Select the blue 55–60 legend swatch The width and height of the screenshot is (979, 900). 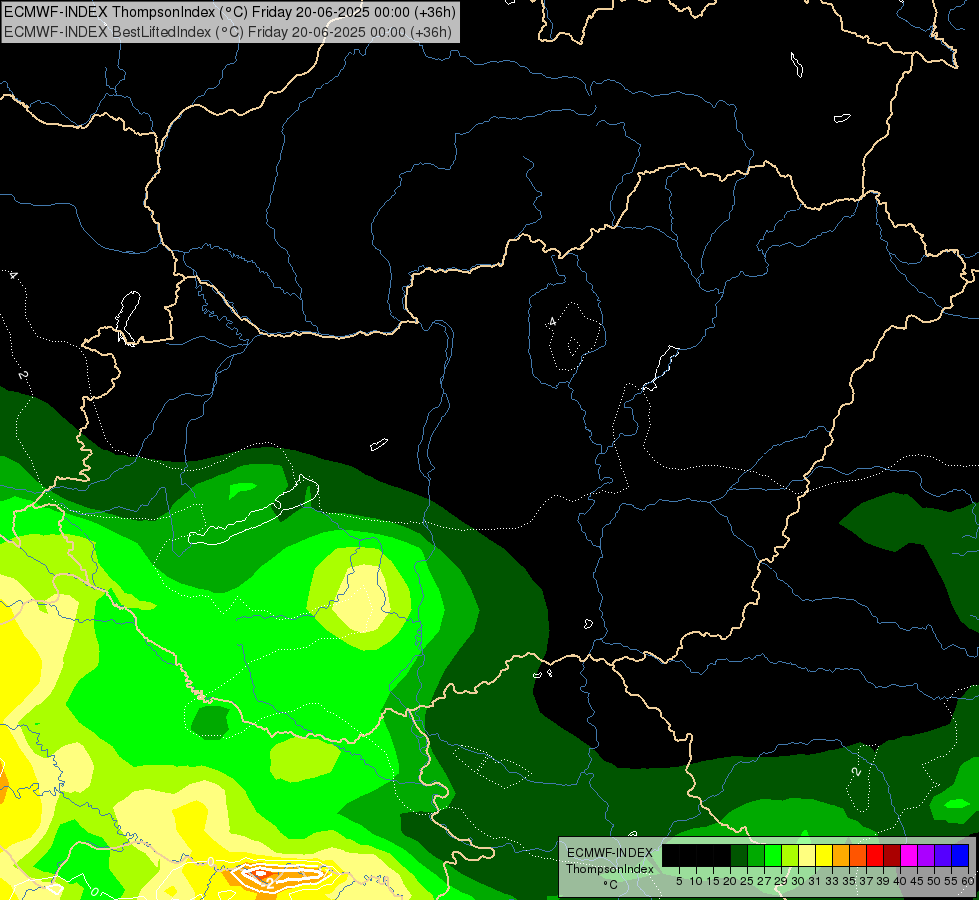(960, 855)
